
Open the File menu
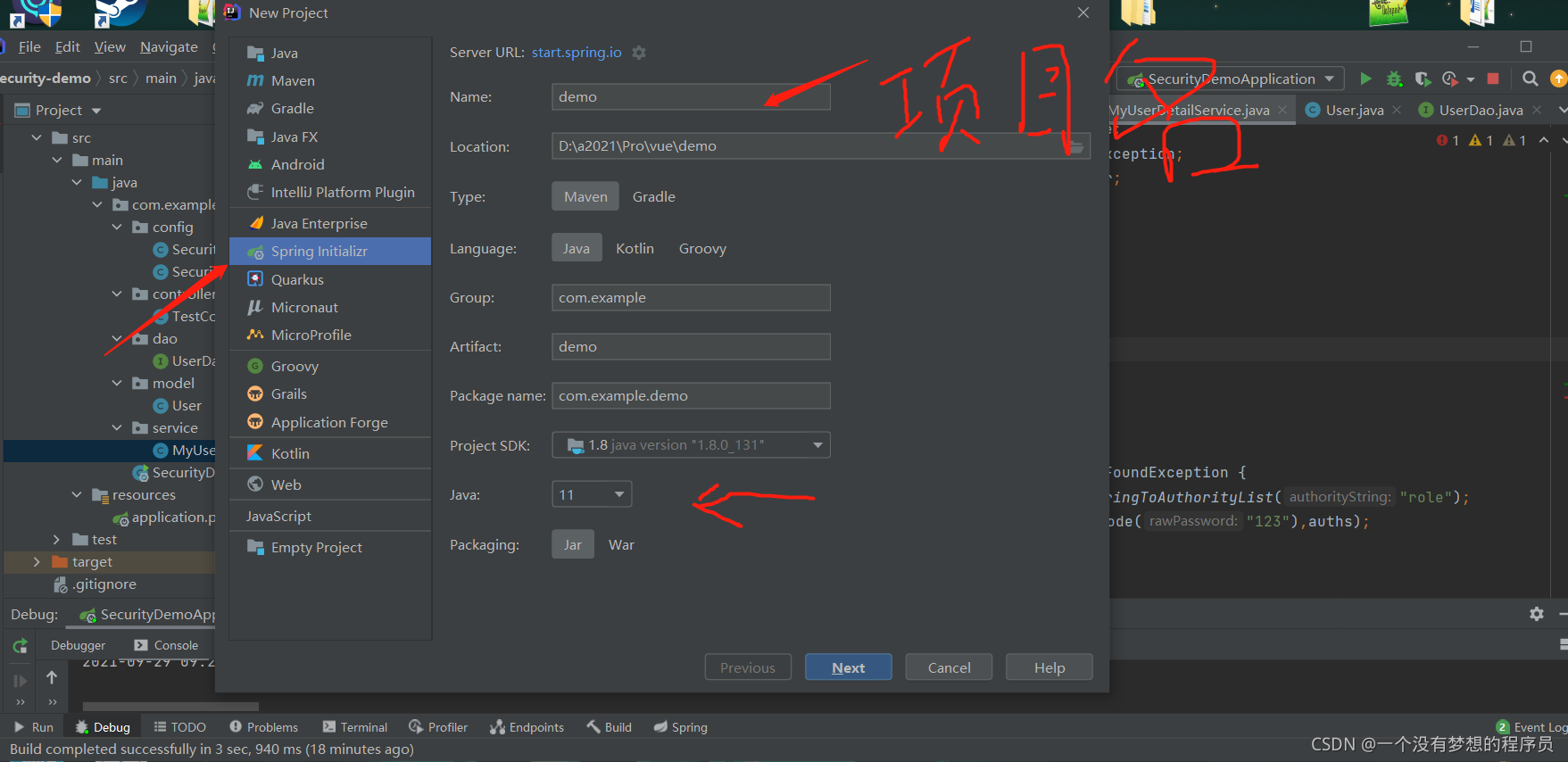click(29, 46)
